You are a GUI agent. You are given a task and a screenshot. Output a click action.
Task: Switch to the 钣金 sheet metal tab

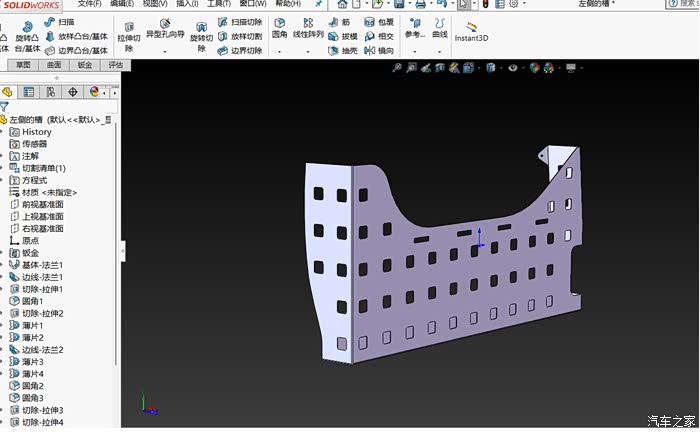[84, 65]
